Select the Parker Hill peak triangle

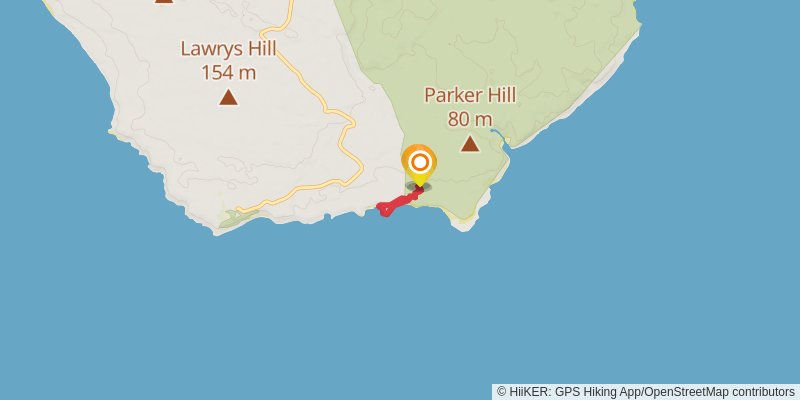click(470, 143)
